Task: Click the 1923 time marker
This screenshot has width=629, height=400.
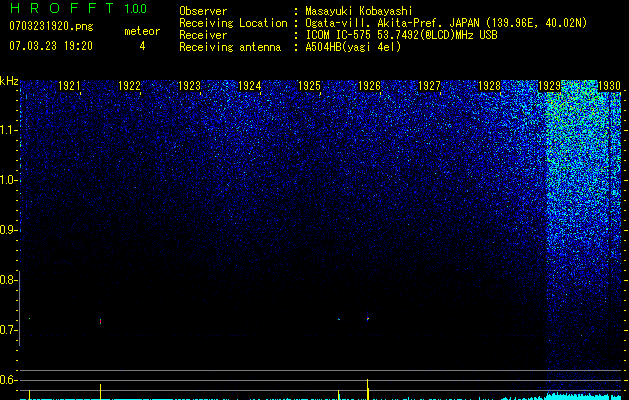Action: (x=189, y=85)
